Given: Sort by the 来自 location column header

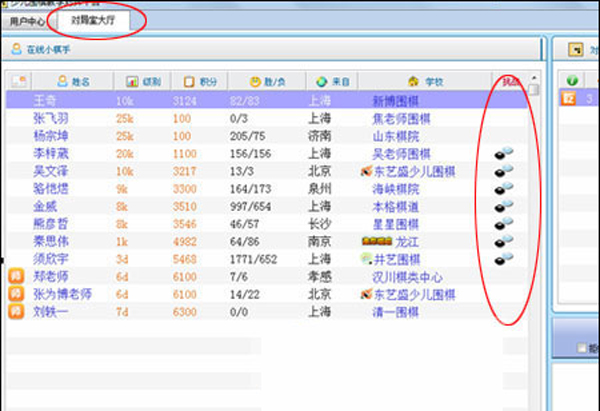Looking at the screenshot, I should click(333, 82).
